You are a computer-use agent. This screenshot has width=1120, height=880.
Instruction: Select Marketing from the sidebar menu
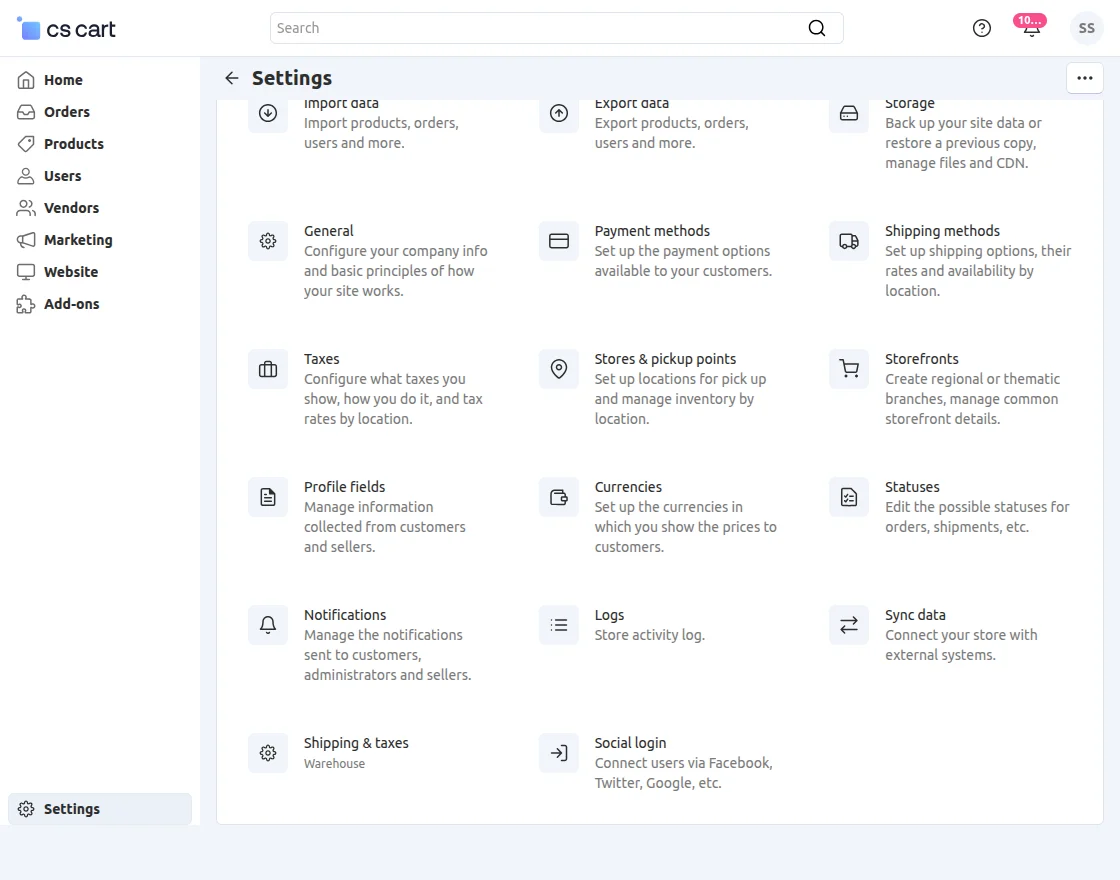point(77,240)
